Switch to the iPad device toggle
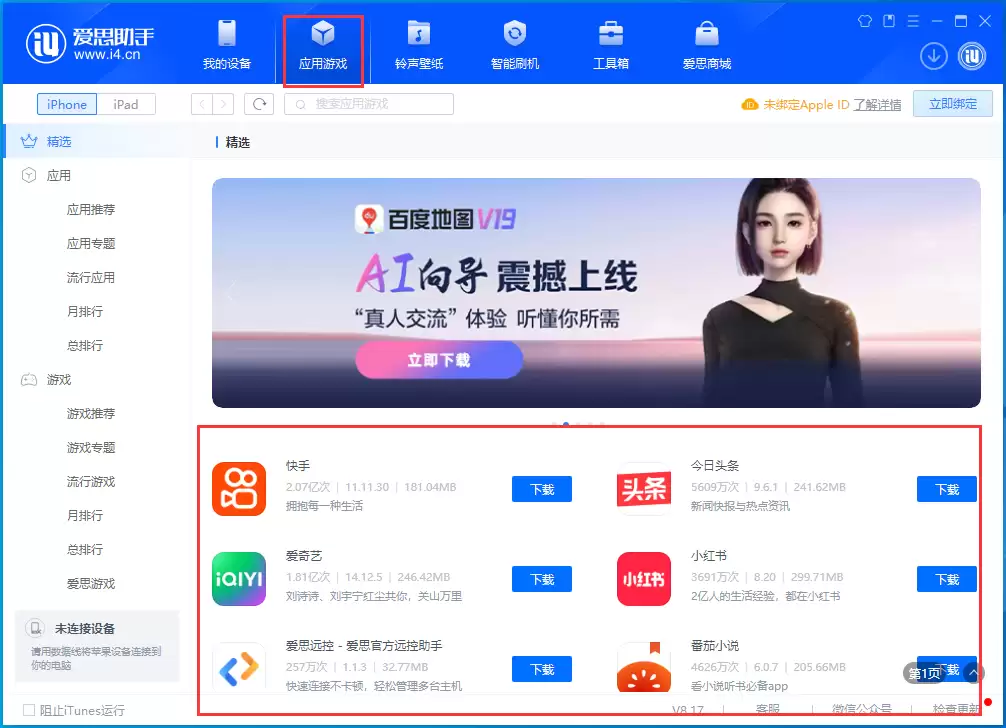Viewport: 1006px width, 728px height. [126, 104]
